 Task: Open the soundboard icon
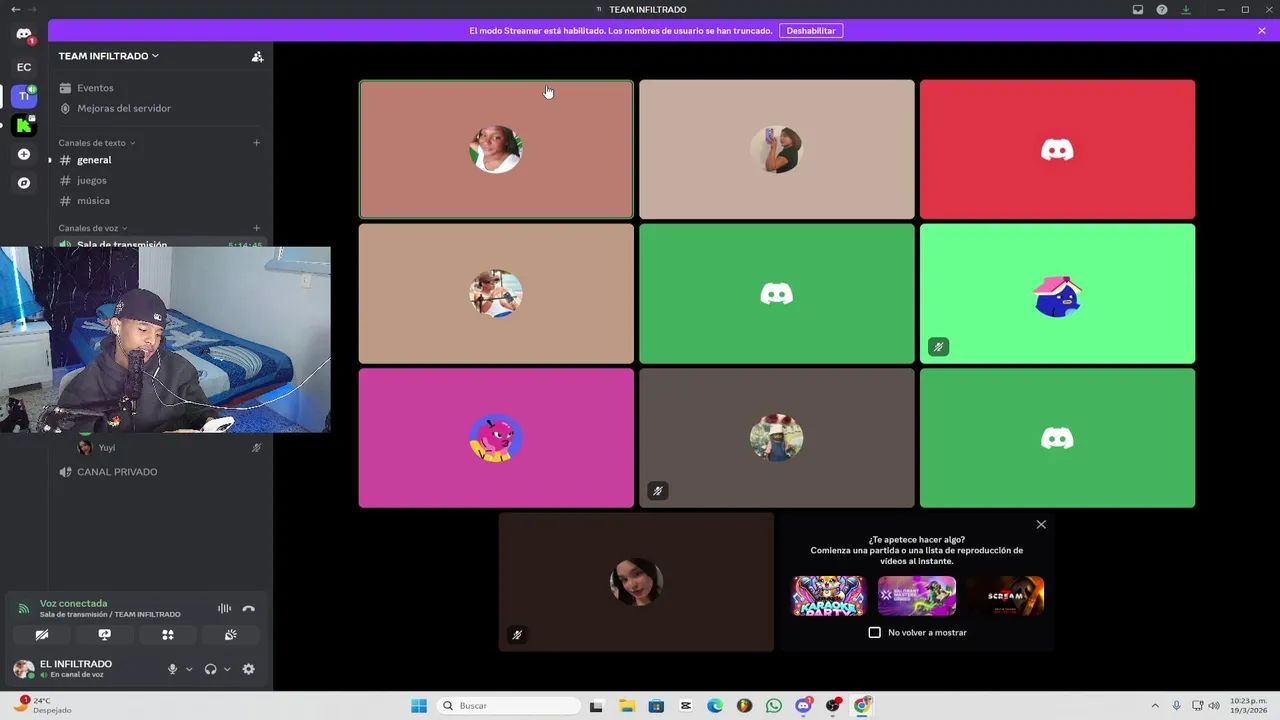(x=231, y=635)
